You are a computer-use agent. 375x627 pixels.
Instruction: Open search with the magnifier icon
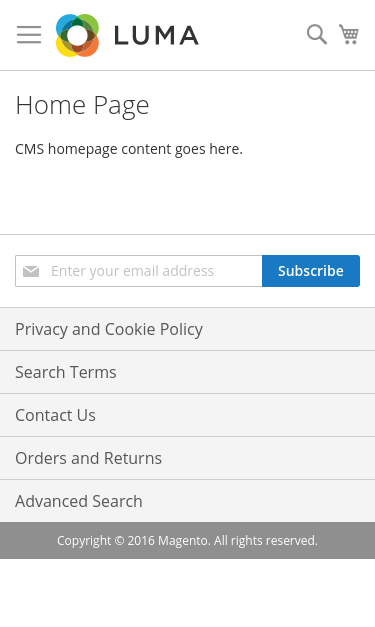(317, 34)
